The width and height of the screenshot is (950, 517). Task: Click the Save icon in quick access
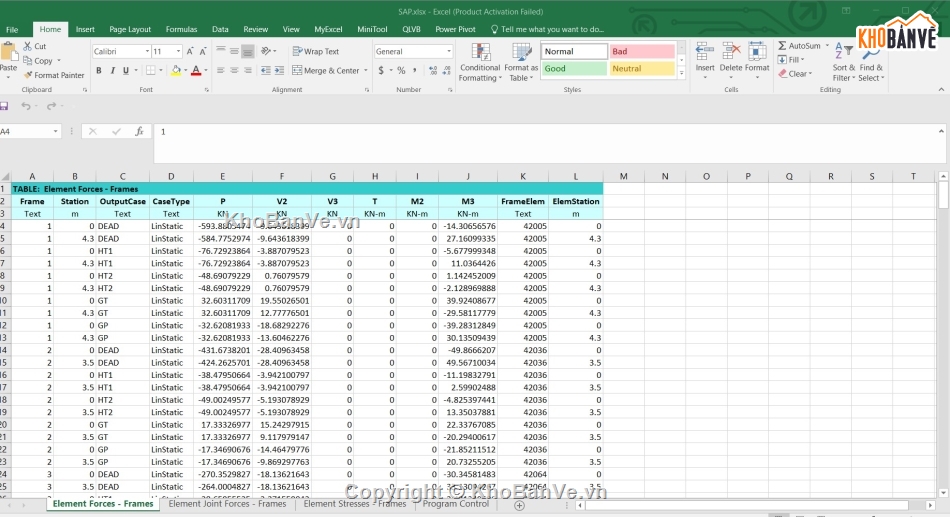tap(4, 106)
